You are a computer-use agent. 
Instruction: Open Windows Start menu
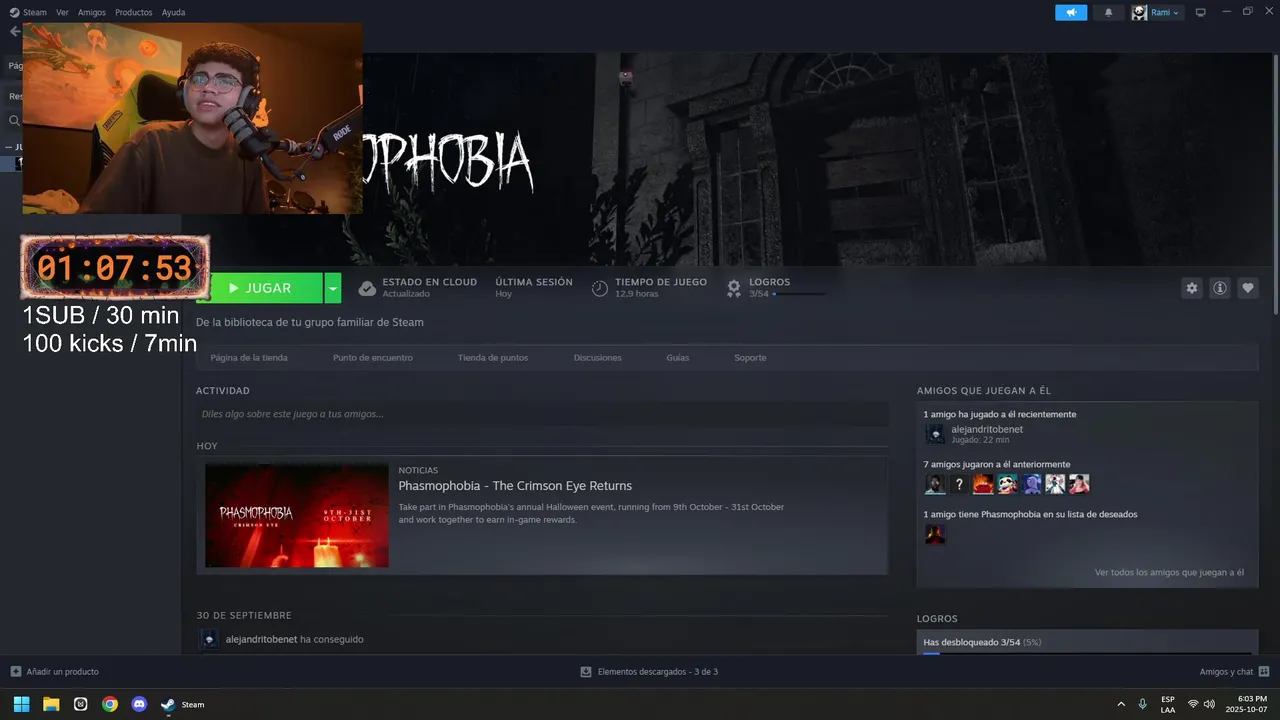point(21,704)
